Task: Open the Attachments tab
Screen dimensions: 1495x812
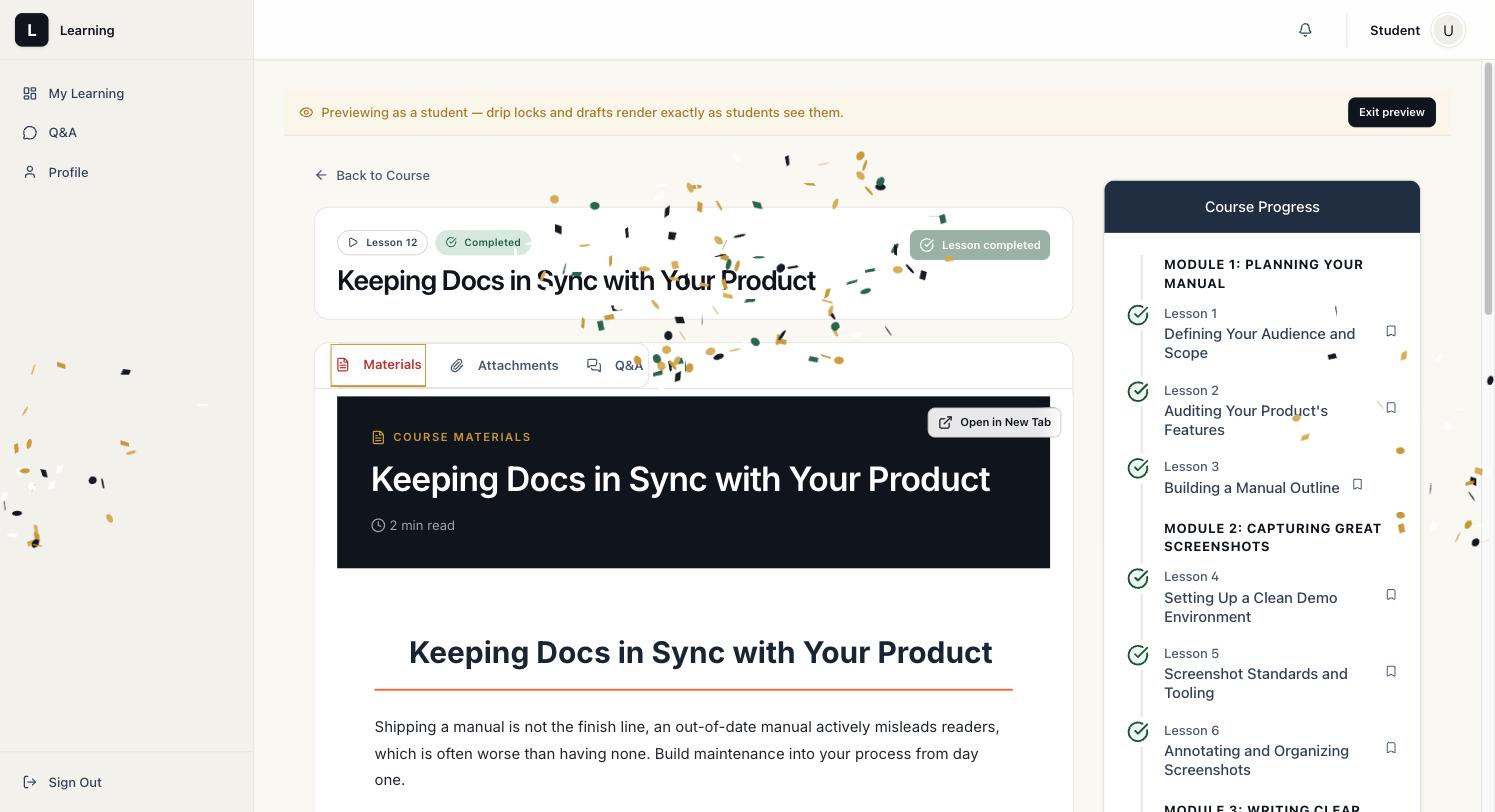Action: pyautogui.click(x=504, y=365)
